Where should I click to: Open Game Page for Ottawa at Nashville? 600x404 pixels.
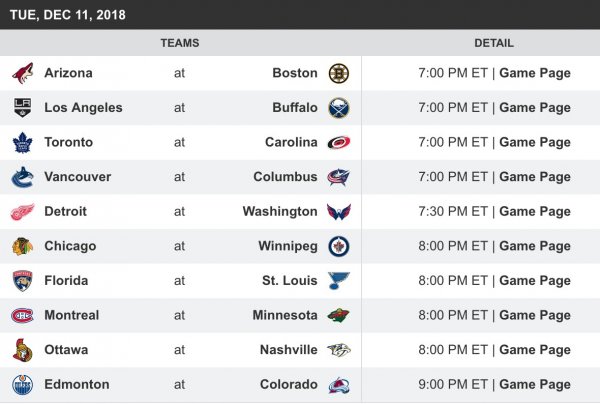pos(534,350)
